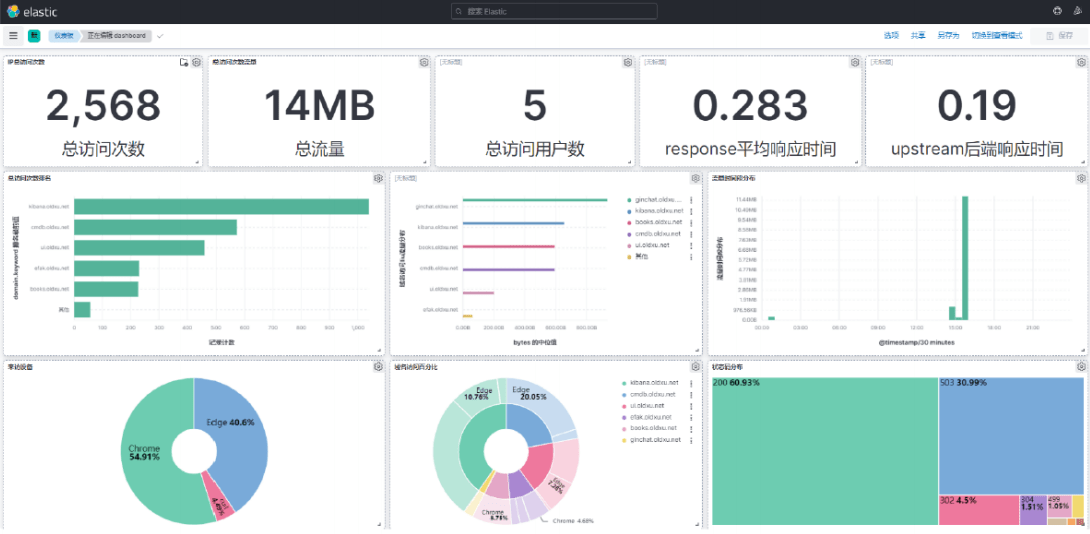Expand the dropdown chevron beside dashboard breadcrumb

coord(160,36)
